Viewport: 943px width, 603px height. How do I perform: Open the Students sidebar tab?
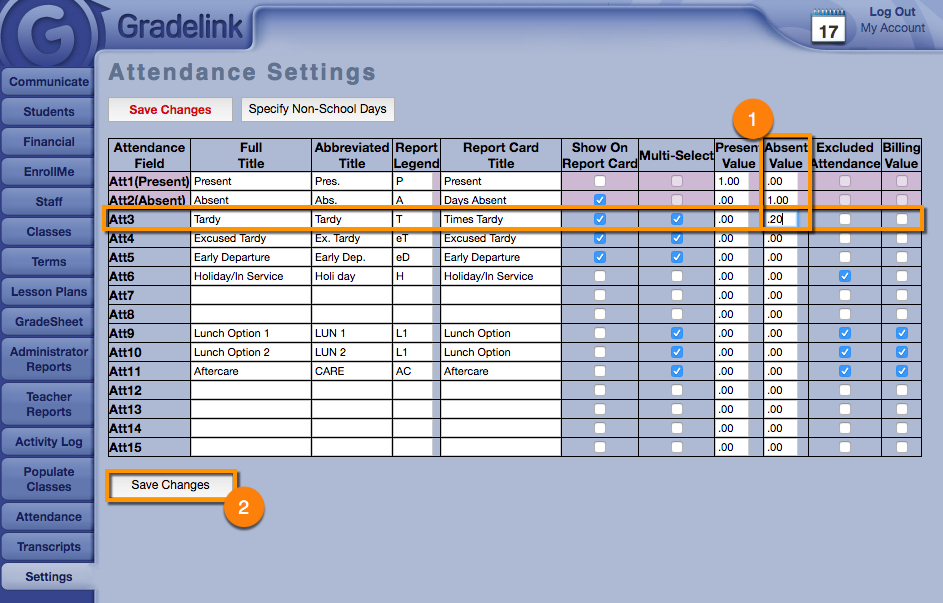[49, 112]
